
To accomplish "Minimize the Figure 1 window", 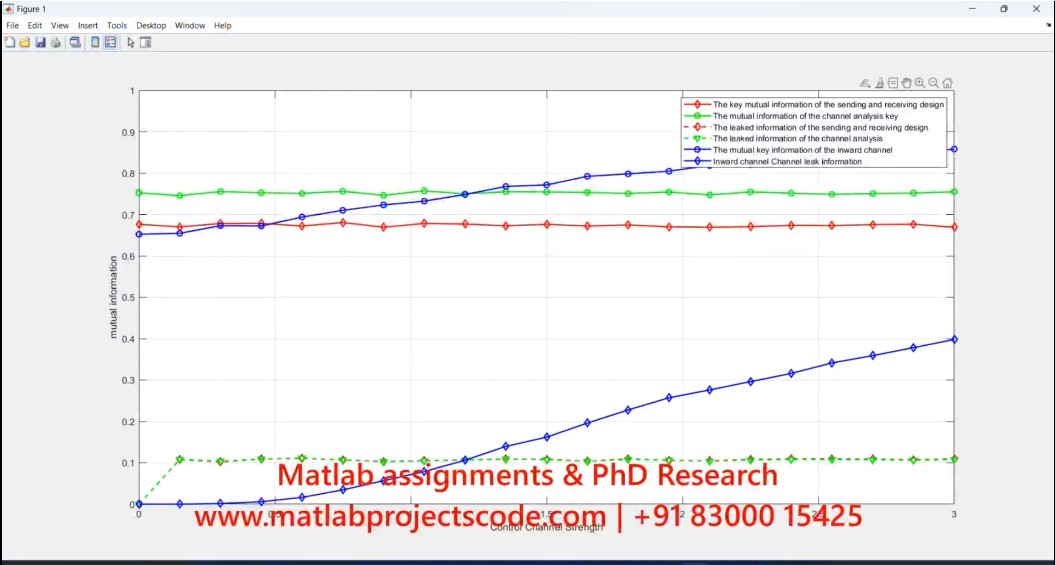I will point(972,9).
